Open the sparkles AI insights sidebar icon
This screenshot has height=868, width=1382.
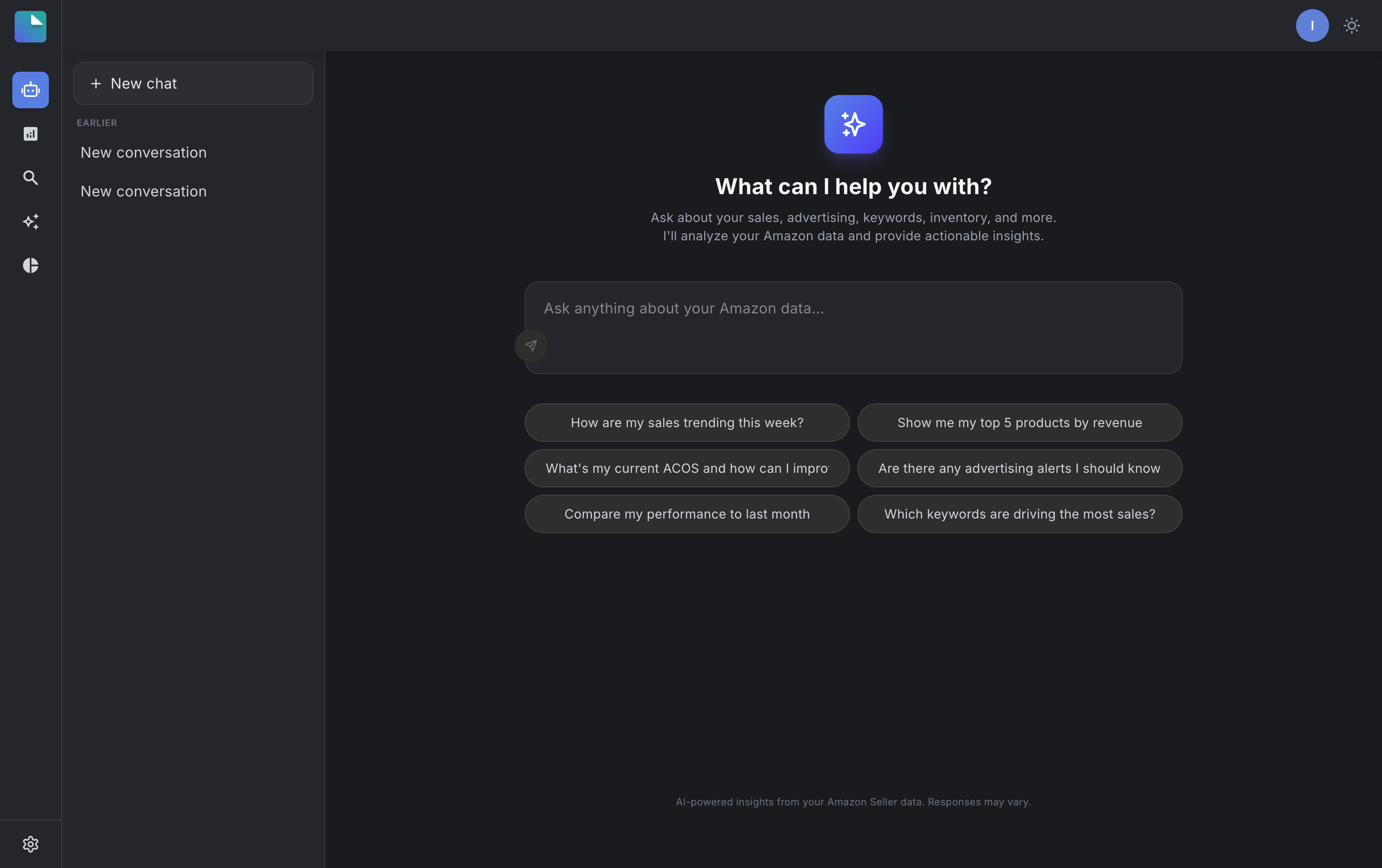31,222
